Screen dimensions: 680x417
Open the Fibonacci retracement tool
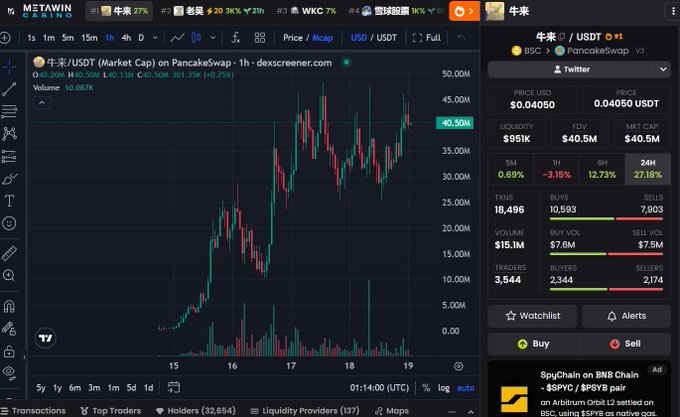[9, 111]
